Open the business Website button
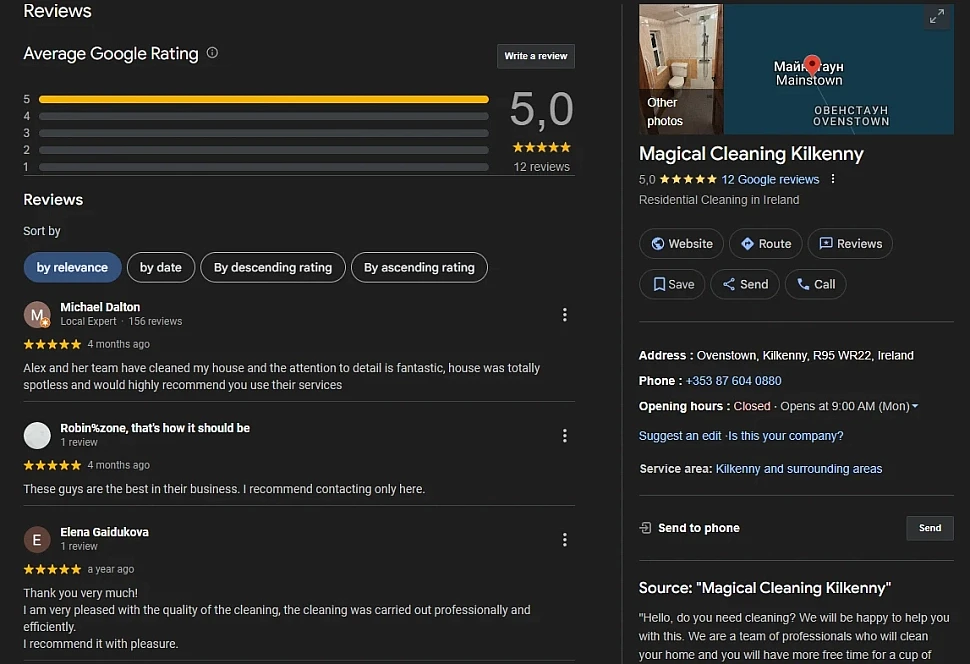This screenshot has height=664, width=970. (682, 244)
